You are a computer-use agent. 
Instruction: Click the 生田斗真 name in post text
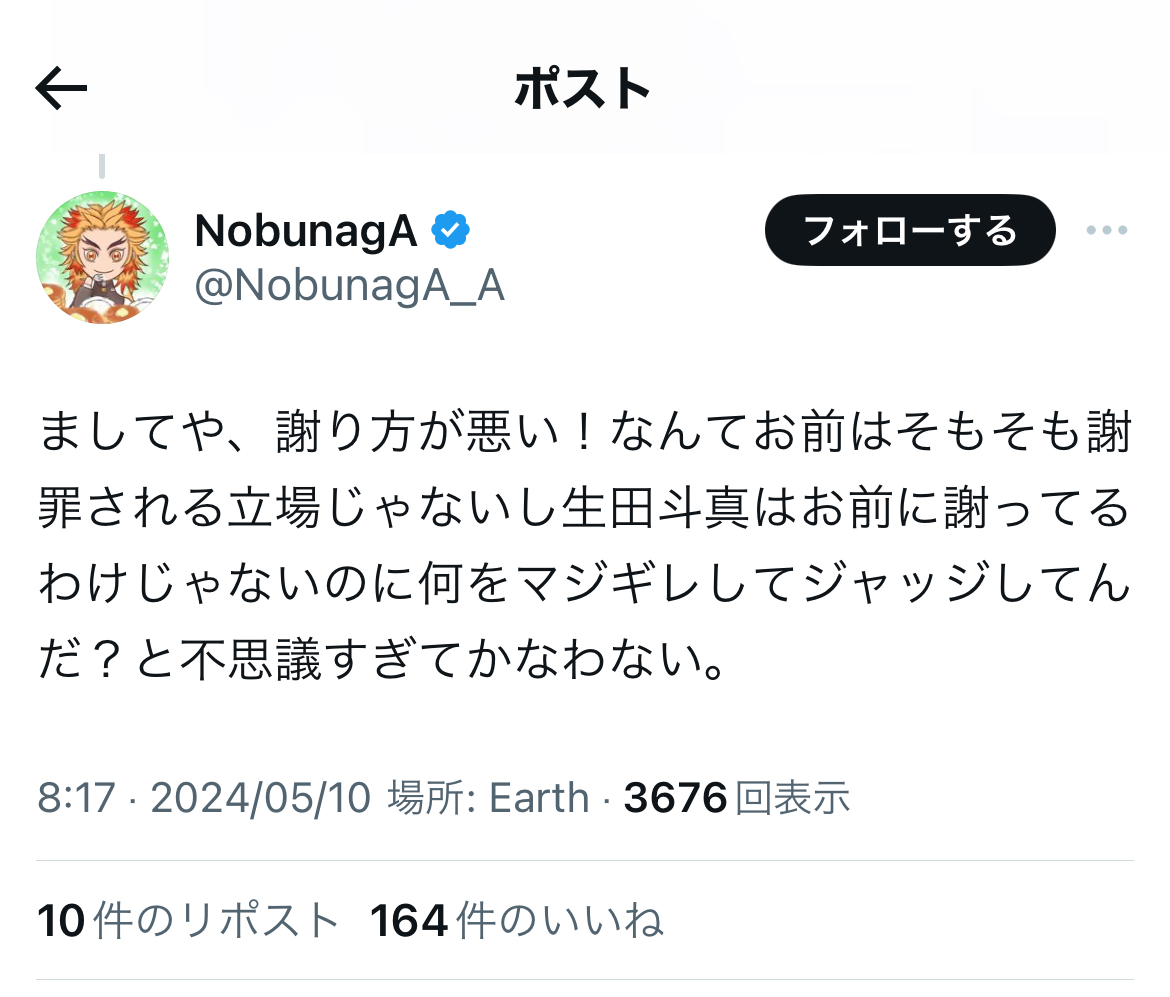(655, 508)
